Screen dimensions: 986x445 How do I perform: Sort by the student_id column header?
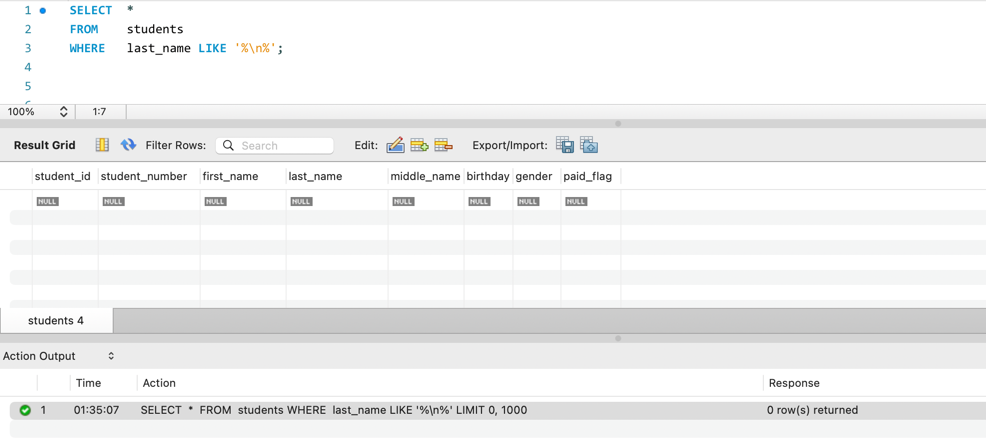(x=62, y=176)
